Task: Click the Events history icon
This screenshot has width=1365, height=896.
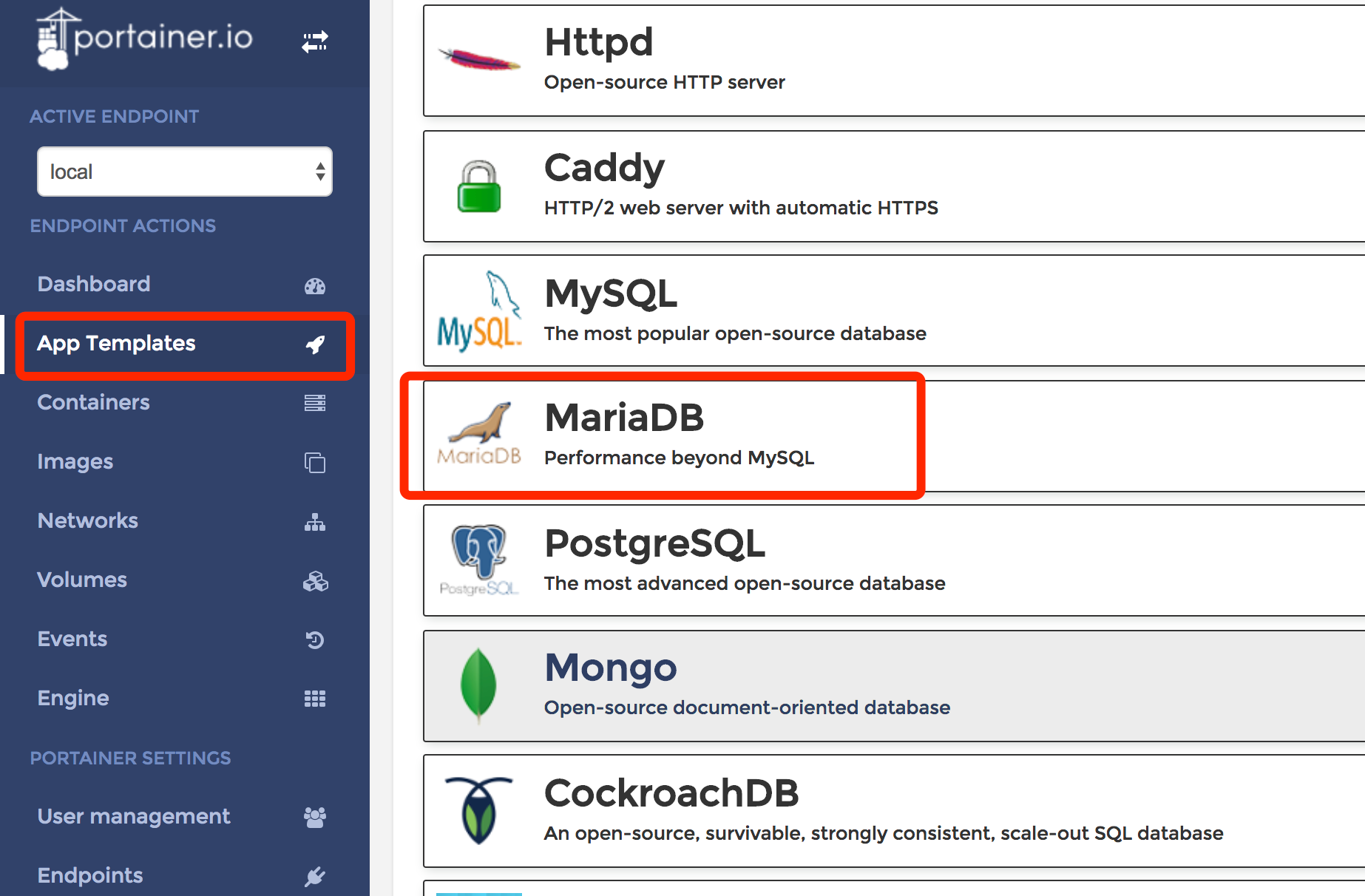Action: 315,639
